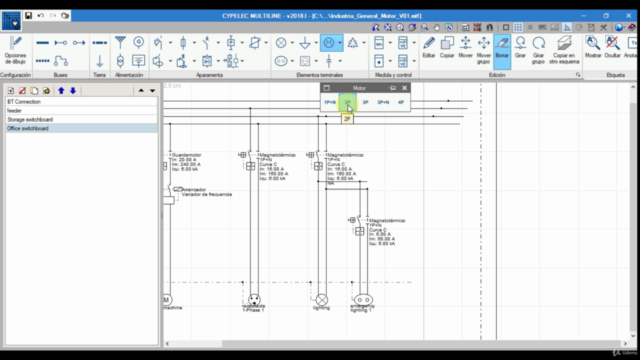Undo the last action

coord(41,16)
